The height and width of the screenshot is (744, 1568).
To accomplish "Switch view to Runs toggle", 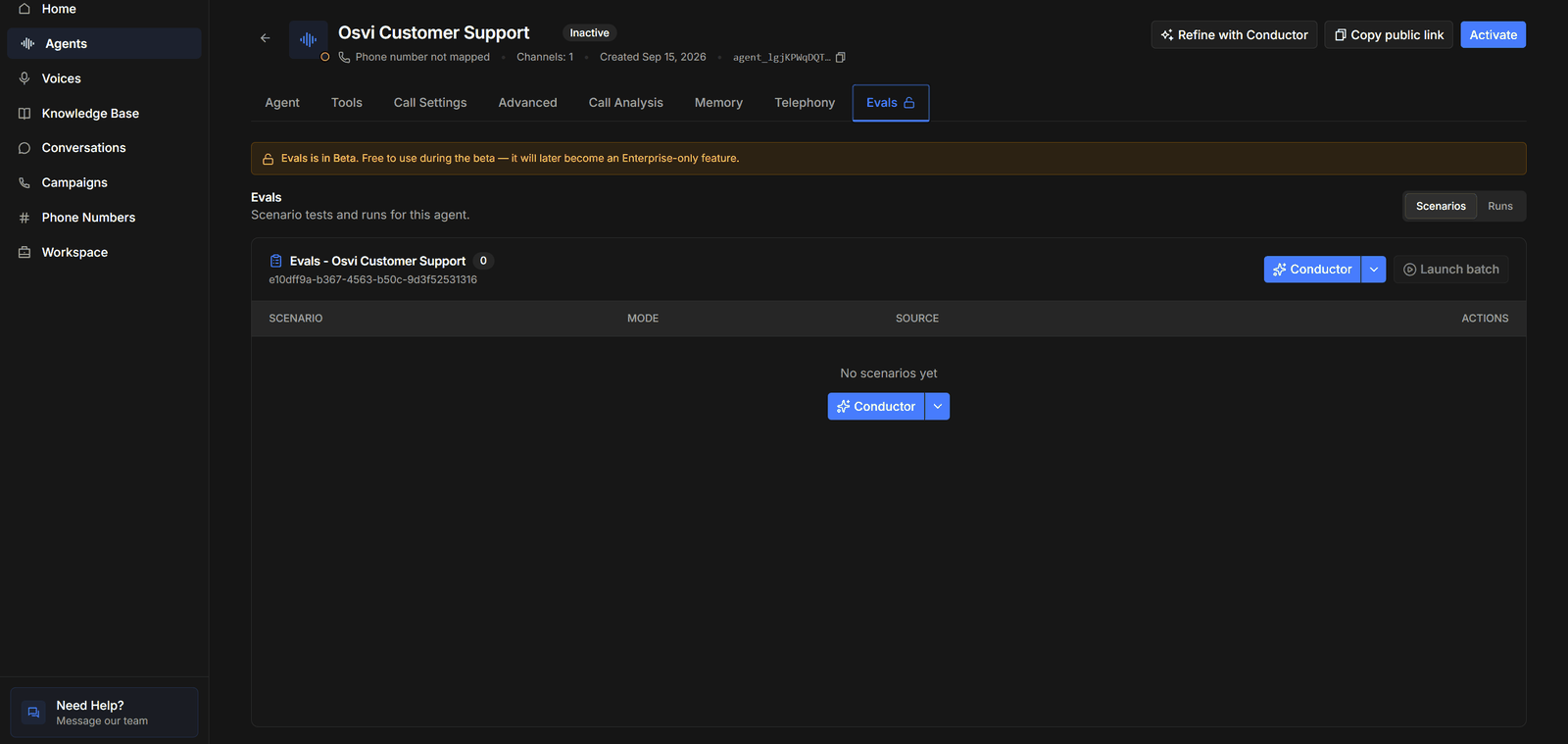I will coord(1500,206).
